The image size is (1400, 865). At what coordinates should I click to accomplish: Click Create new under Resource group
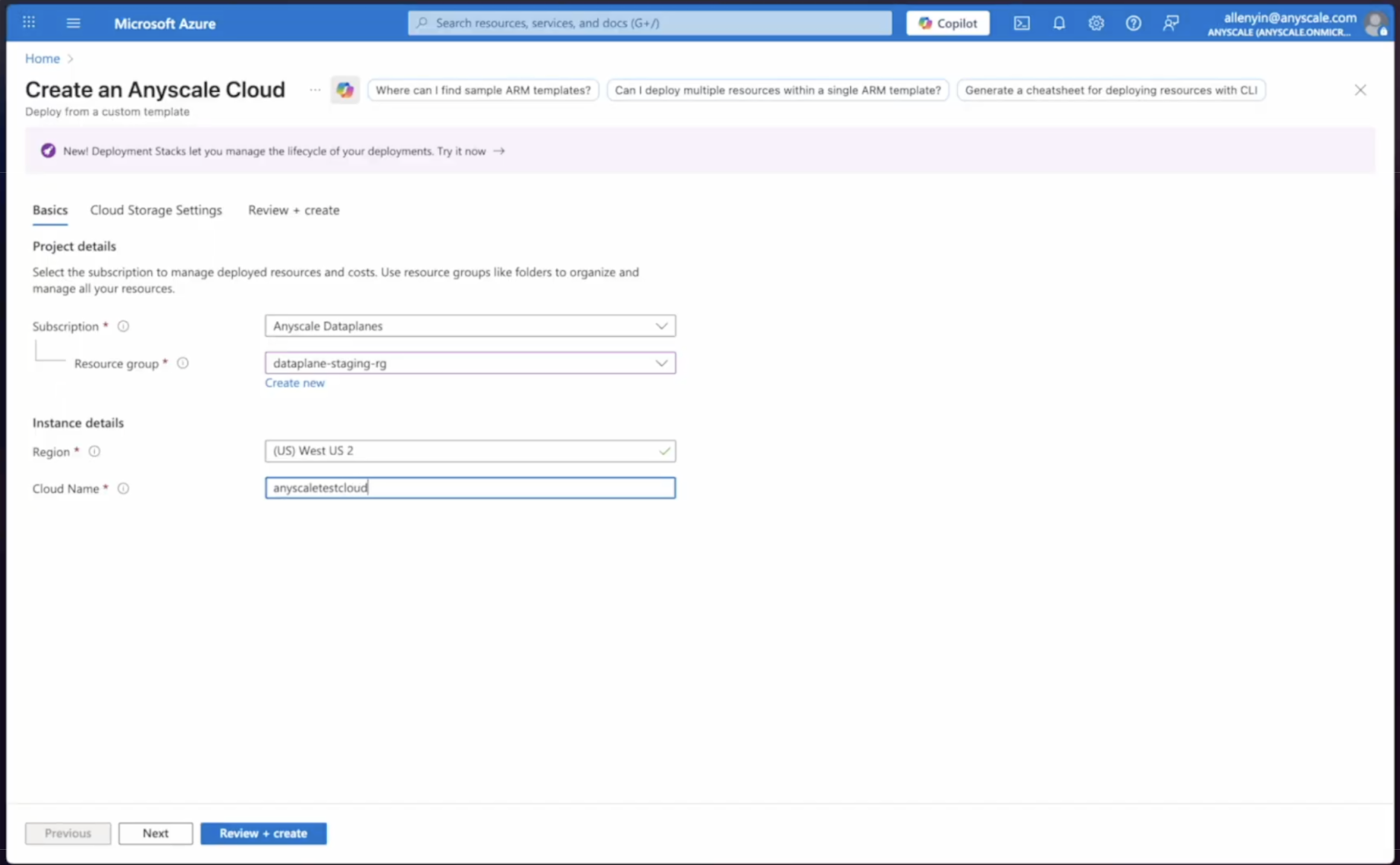coord(294,382)
